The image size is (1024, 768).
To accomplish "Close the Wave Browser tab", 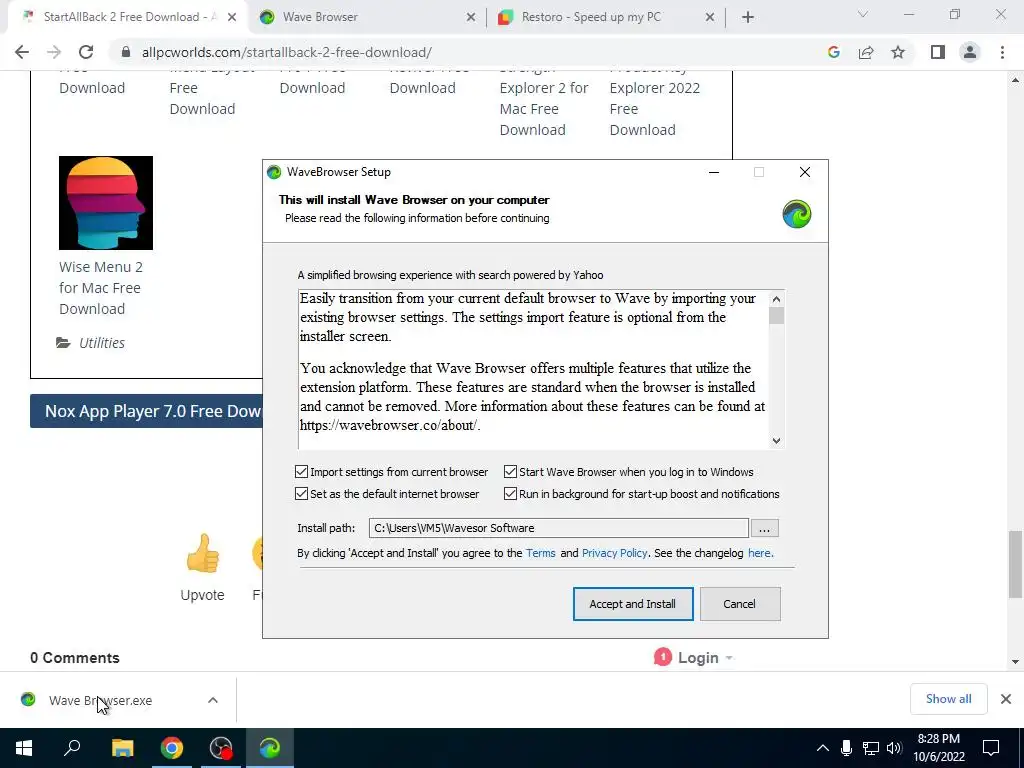I will pyautogui.click(x=471, y=18).
